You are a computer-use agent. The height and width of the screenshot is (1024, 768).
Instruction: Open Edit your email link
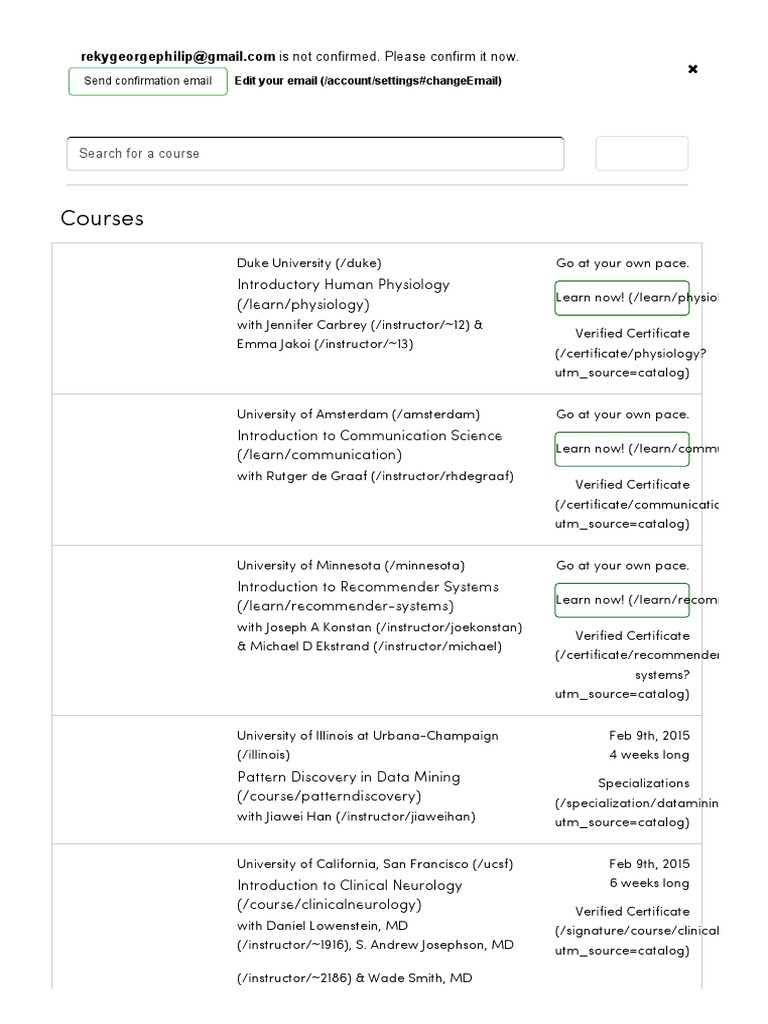pos(368,81)
